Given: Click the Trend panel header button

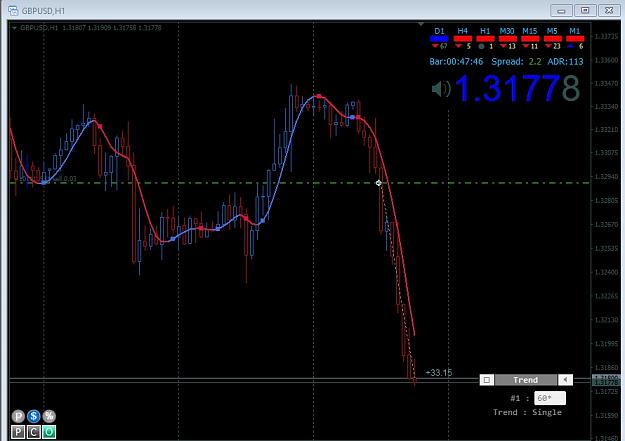Looking at the screenshot, I should point(525,380).
